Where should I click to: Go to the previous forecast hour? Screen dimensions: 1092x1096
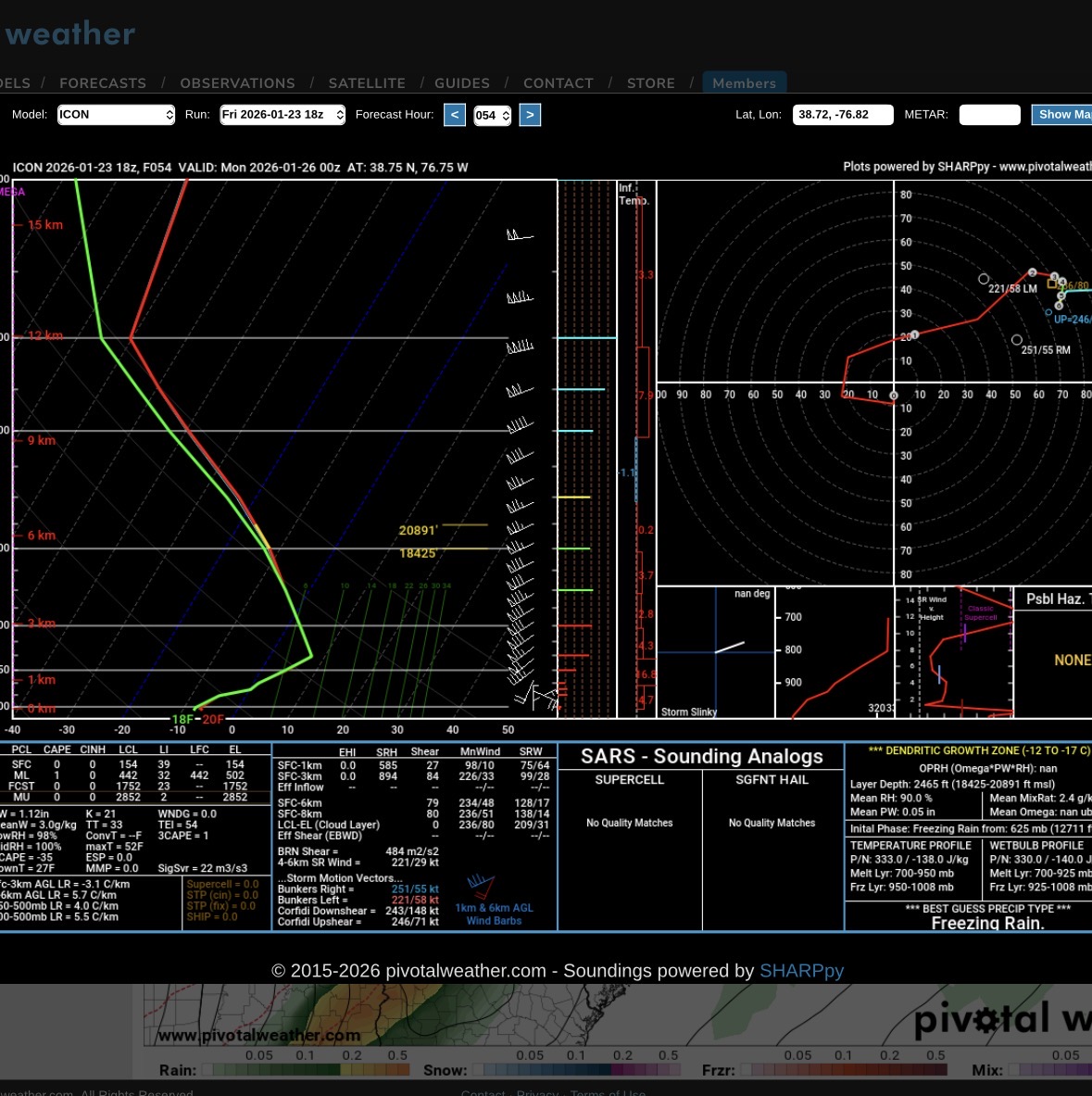[454, 115]
